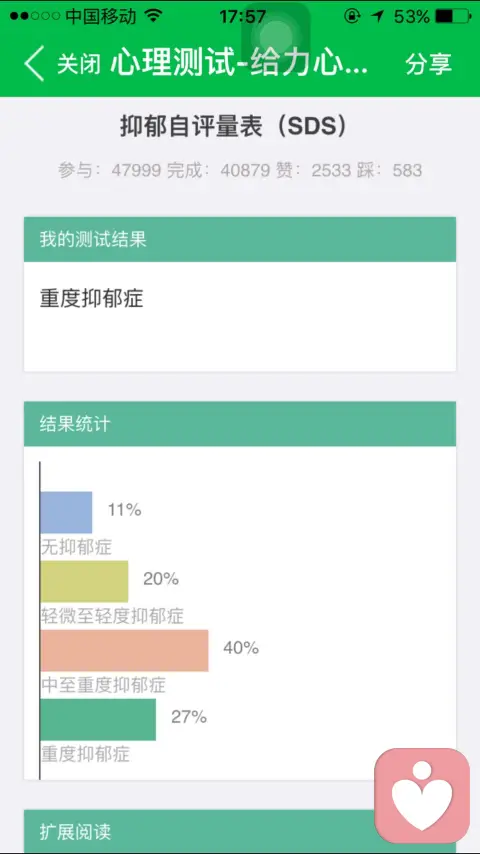Viewport: 480px width, 854px height.
Task: Select the blue 11% bar
Action: click(66, 512)
